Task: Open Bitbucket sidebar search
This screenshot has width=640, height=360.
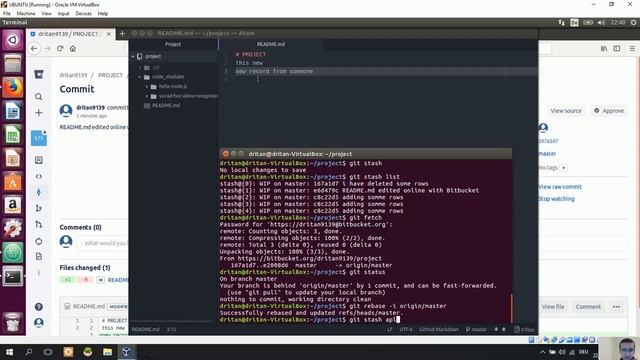Action: pyautogui.click(x=39, y=97)
